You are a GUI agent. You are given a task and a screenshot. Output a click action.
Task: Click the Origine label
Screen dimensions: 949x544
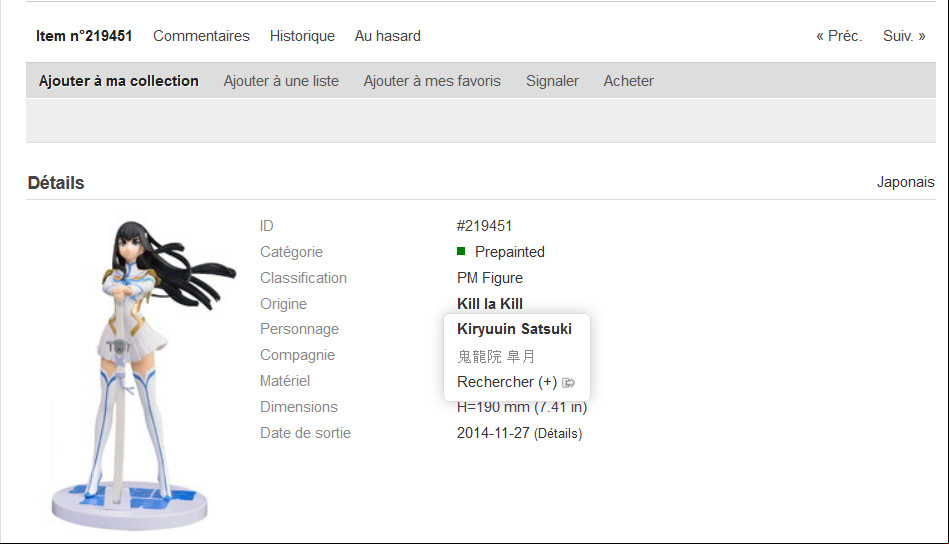coord(283,304)
